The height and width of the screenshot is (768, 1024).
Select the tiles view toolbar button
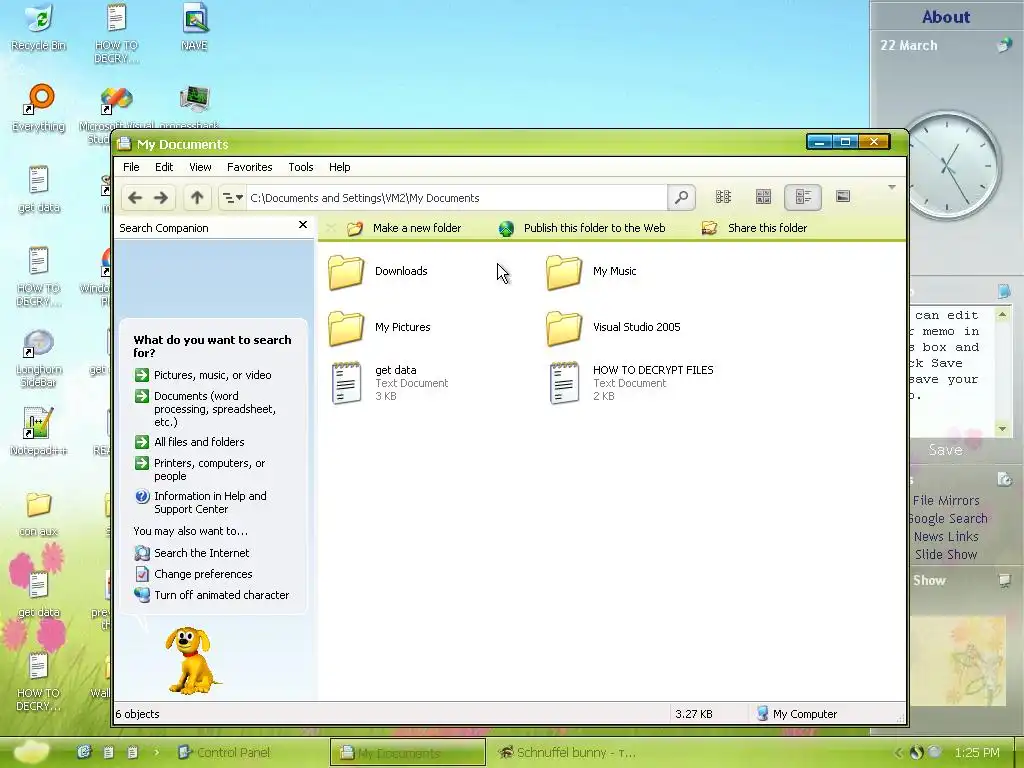[803, 197]
